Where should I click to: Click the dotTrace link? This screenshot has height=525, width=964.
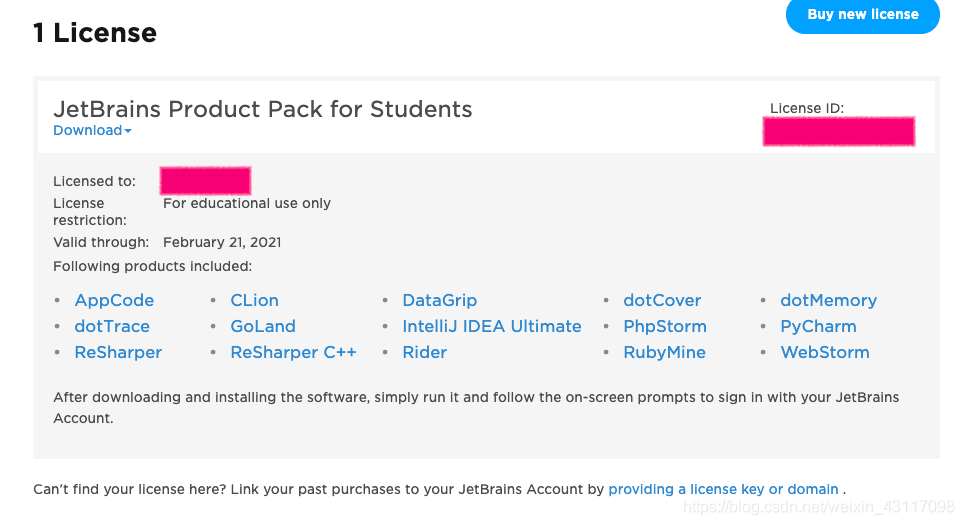coord(112,326)
